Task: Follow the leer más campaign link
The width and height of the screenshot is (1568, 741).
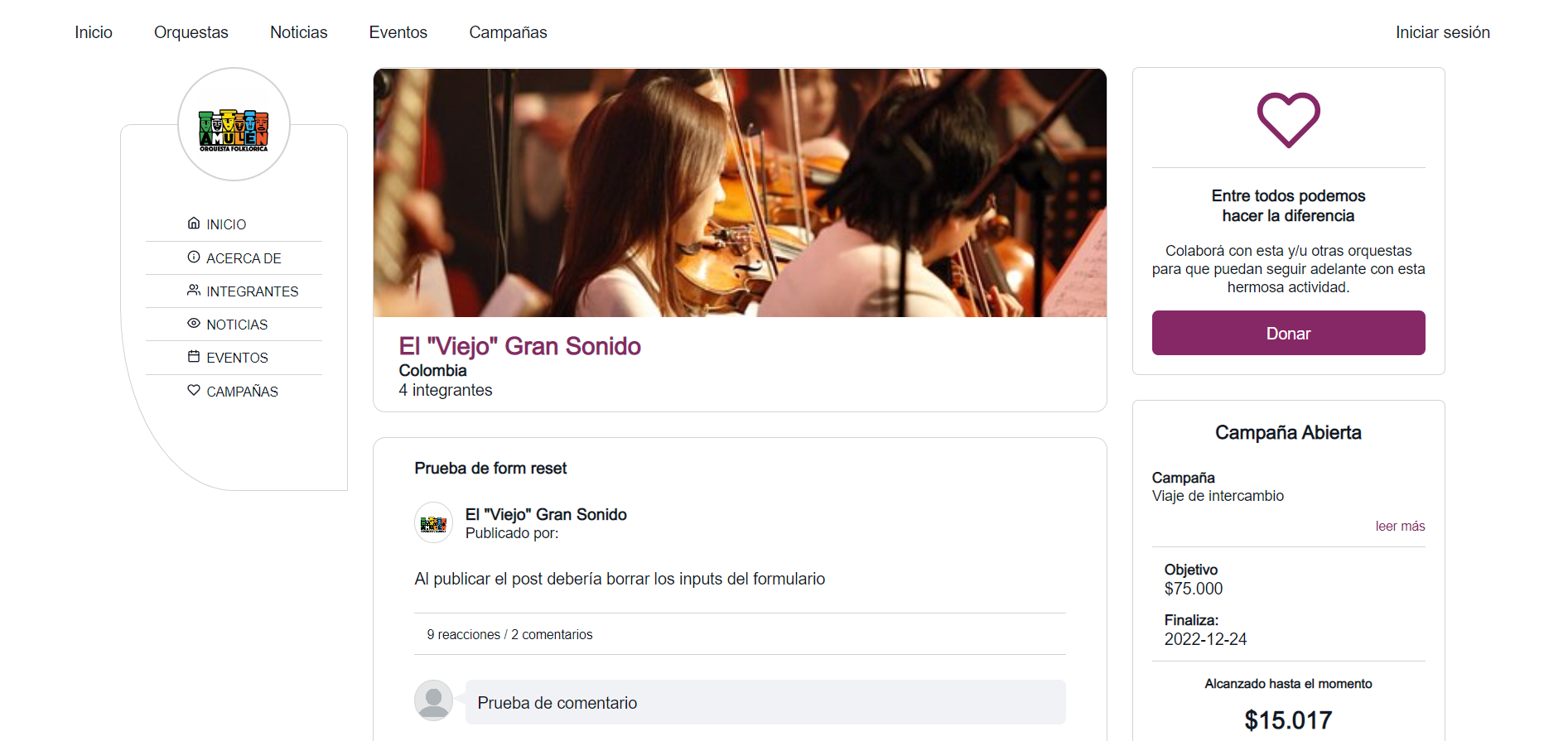Action: coord(1400,526)
